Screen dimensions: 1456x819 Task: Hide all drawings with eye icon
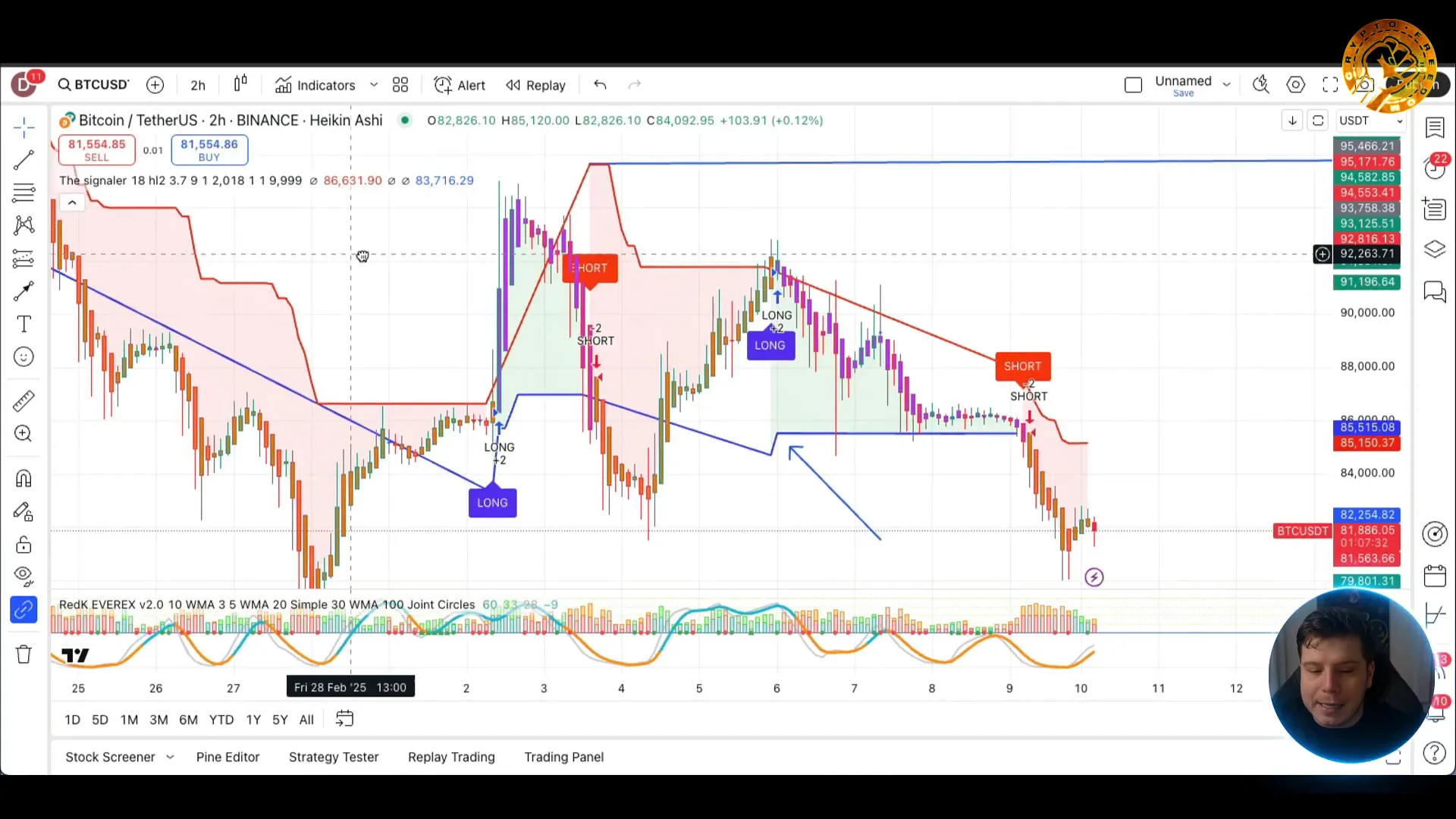[x=24, y=577]
